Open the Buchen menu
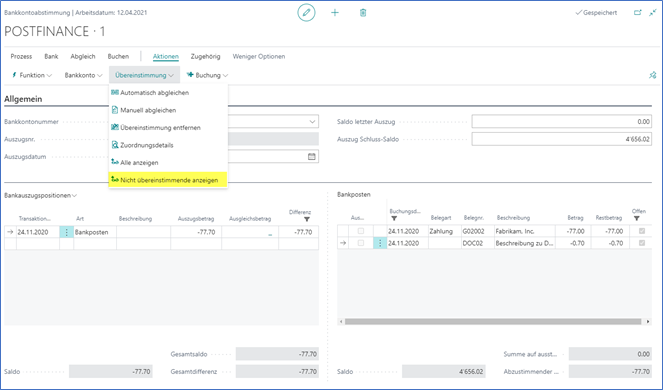This screenshot has height=390, width=663. (118, 56)
